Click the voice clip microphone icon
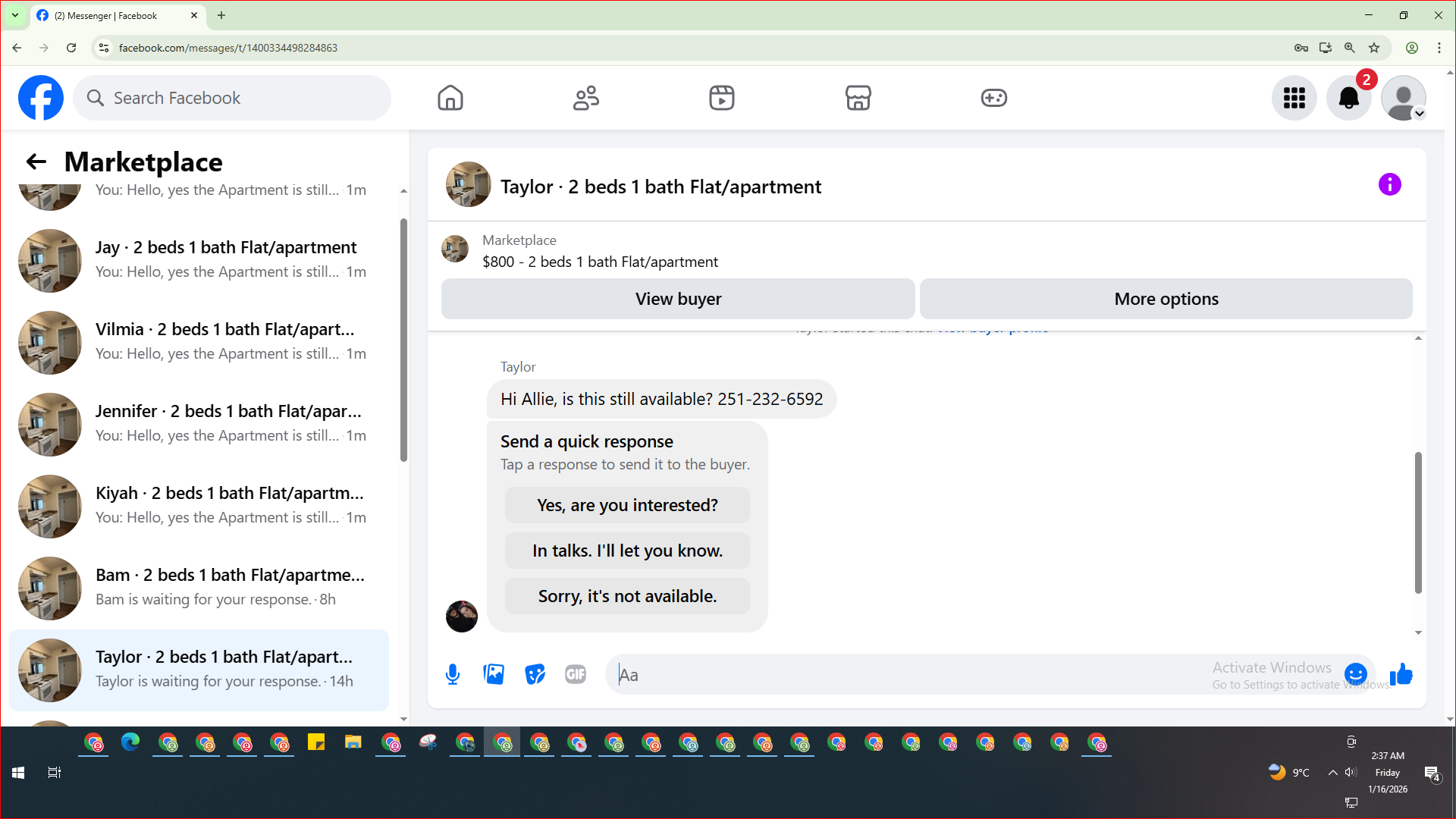 (453, 674)
